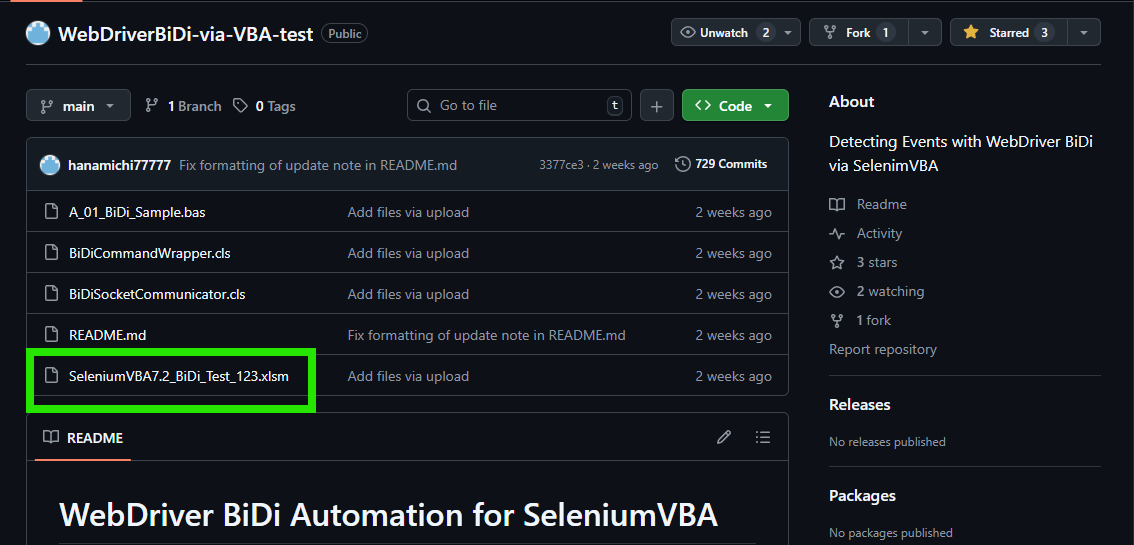Image resolution: width=1134 pixels, height=545 pixels.
Task: Click the pencil edit README icon
Action: coord(724,437)
